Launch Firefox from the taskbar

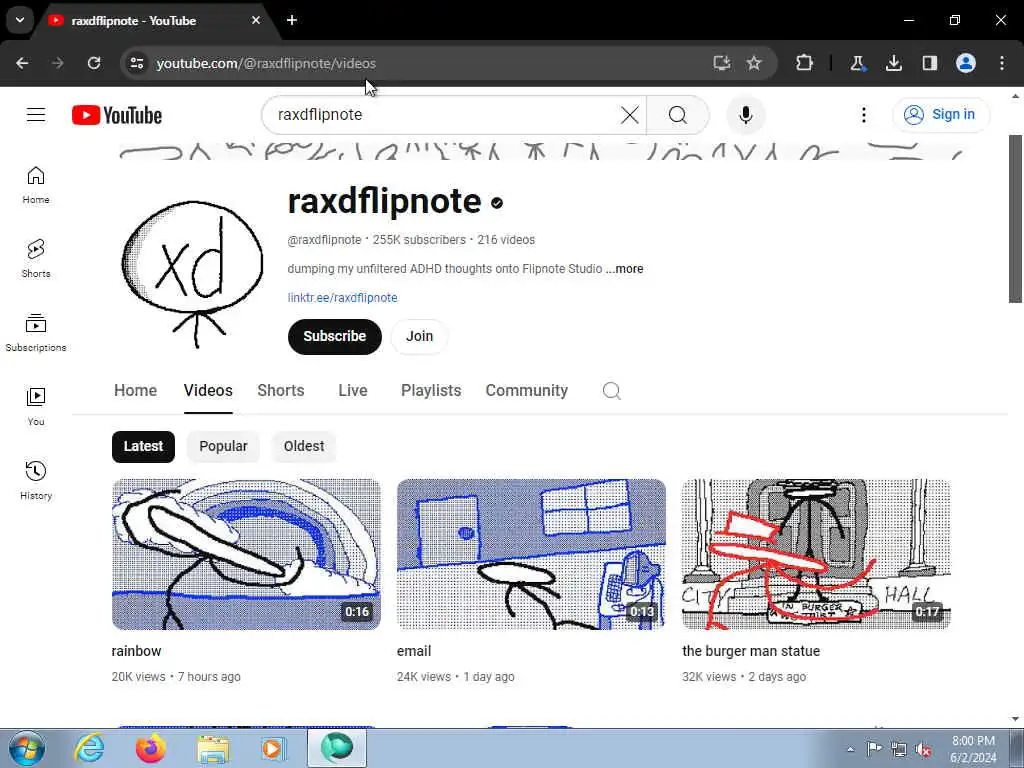click(151, 748)
